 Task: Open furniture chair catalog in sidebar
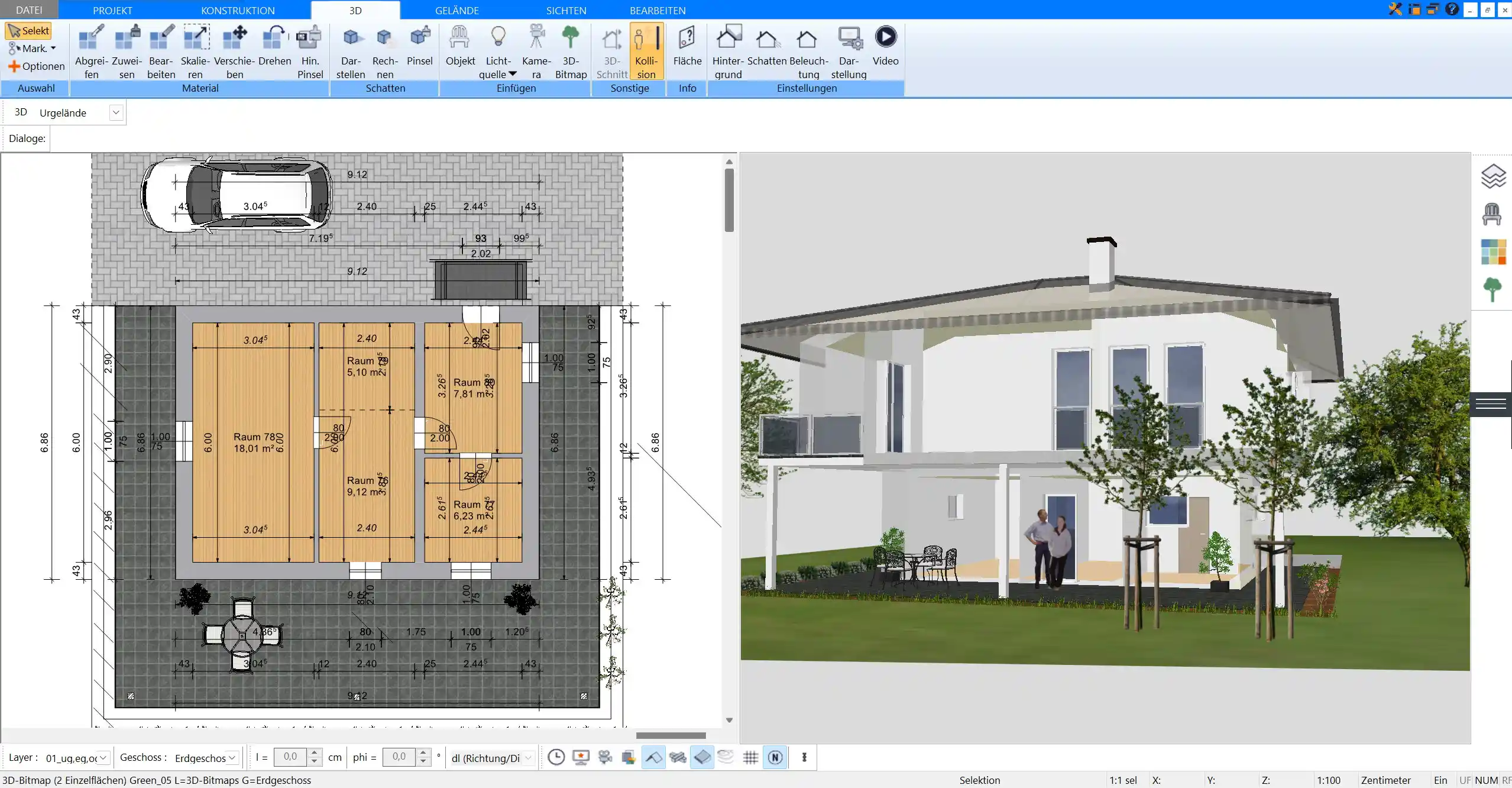(1492, 214)
